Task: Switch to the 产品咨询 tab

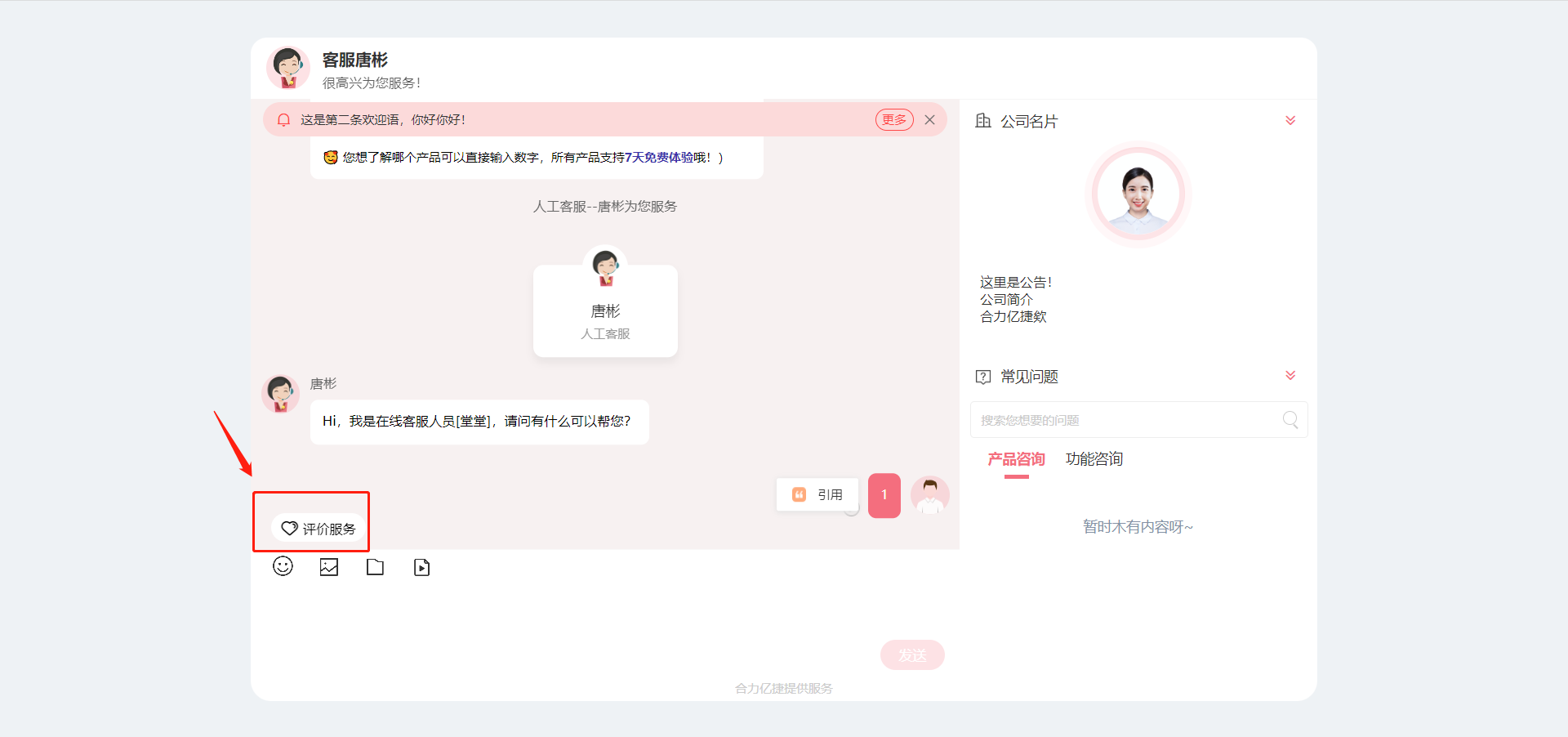Action: (1016, 459)
